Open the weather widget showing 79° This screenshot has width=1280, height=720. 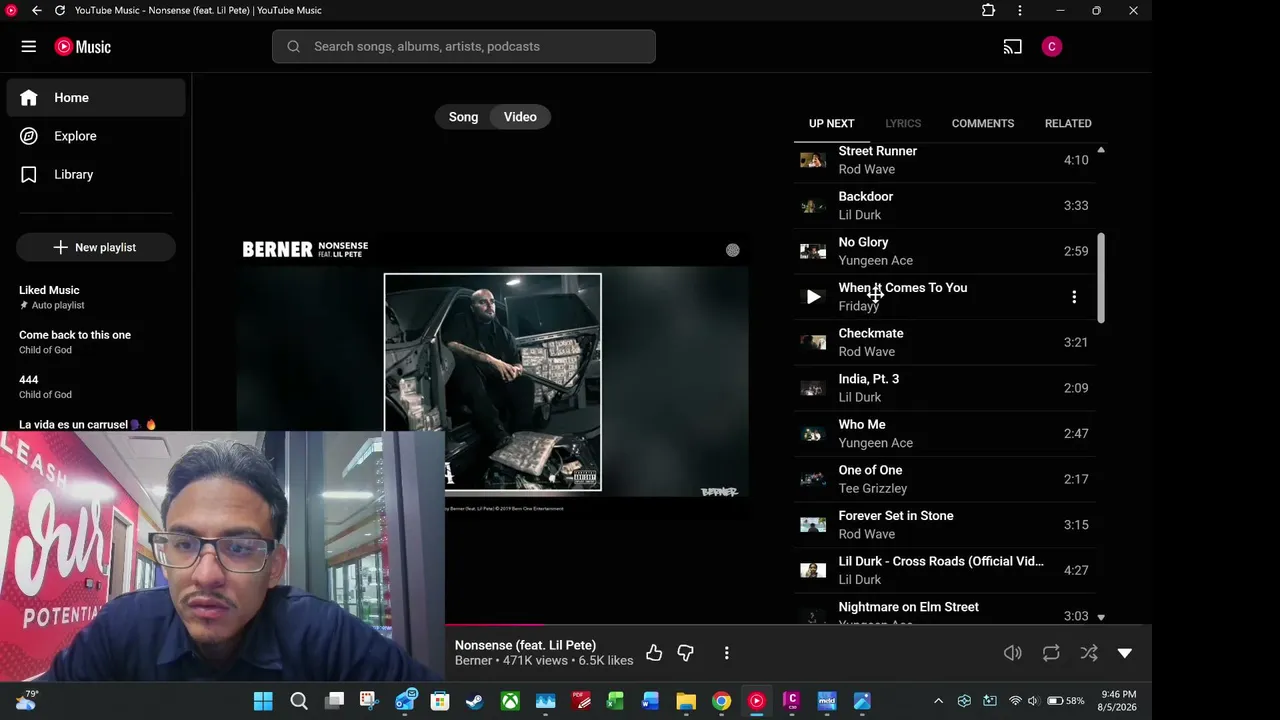pyautogui.click(x=27, y=701)
